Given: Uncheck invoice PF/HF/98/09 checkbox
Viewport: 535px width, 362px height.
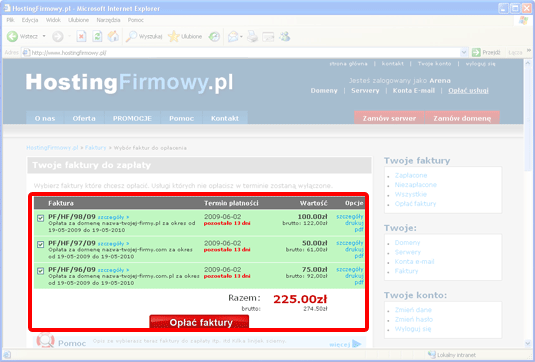Looking at the screenshot, I should point(41,218).
